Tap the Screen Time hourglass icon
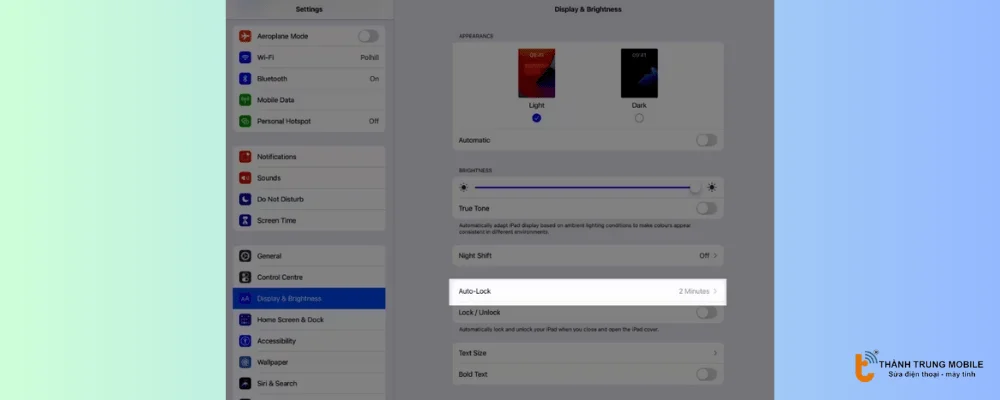The width and height of the screenshot is (1000, 400). coord(245,220)
